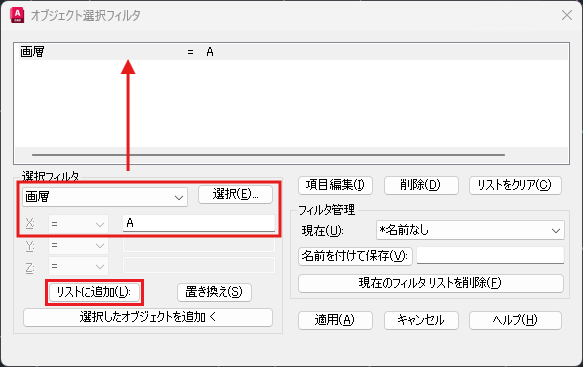Click the 選択(E)... button
The height and width of the screenshot is (367, 583).
[x=235, y=194]
